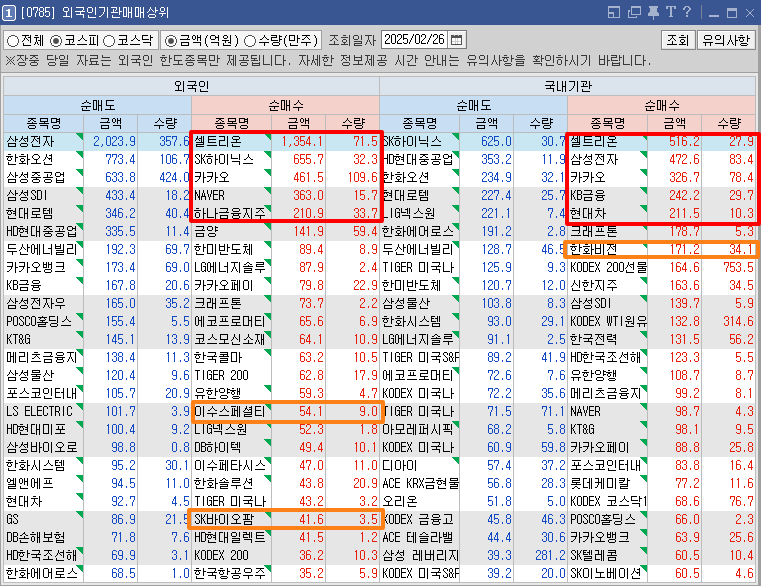This screenshot has width=761, height=586.
Task: Click DB하이텍 stock name
Action: [x=217, y=447]
